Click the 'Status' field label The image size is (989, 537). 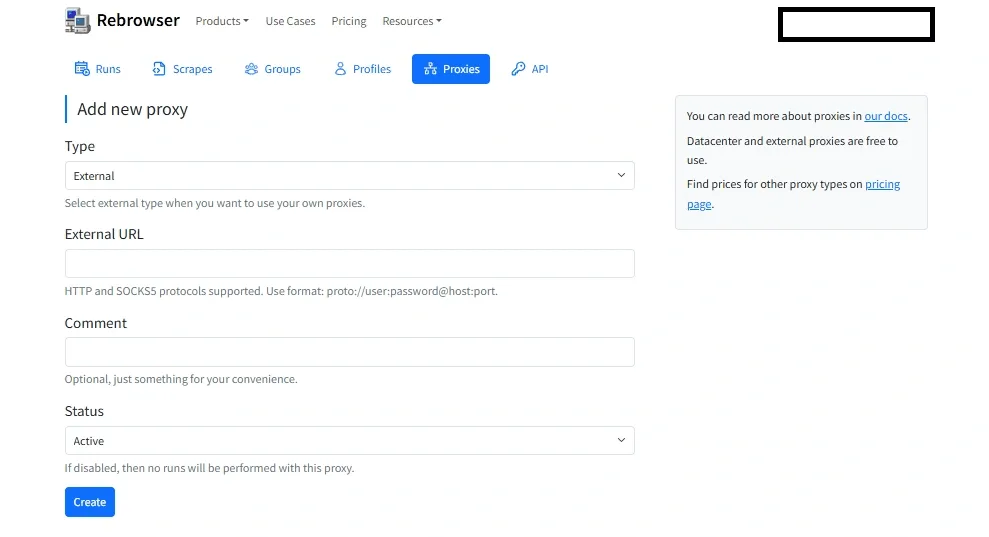tap(84, 411)
